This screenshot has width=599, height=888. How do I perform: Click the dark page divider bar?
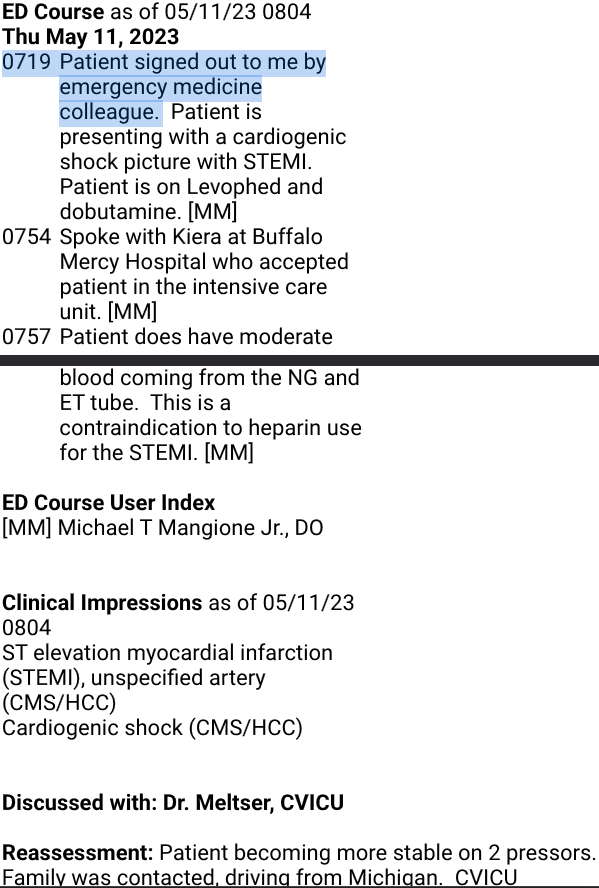pos(300,360)
